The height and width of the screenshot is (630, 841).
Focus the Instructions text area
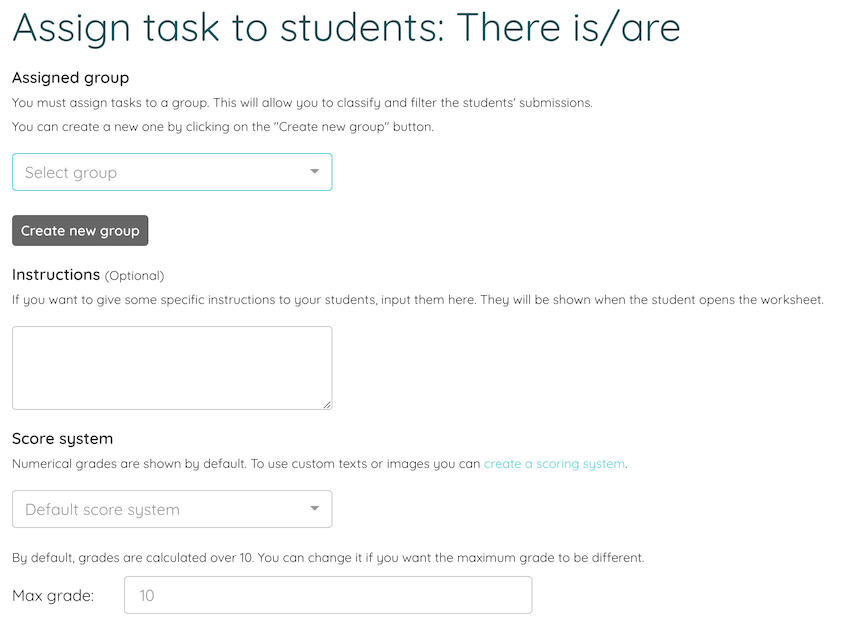tap(172, 368)
